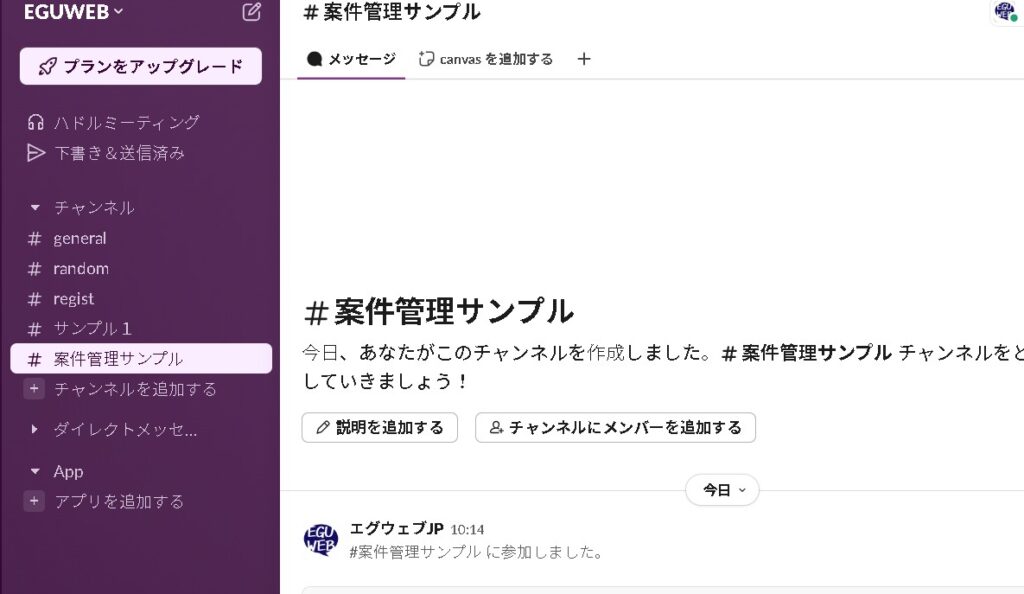Click the plus icon beside チャンネルを追加する
The image size is (1024, 594).
pos(35,389)
